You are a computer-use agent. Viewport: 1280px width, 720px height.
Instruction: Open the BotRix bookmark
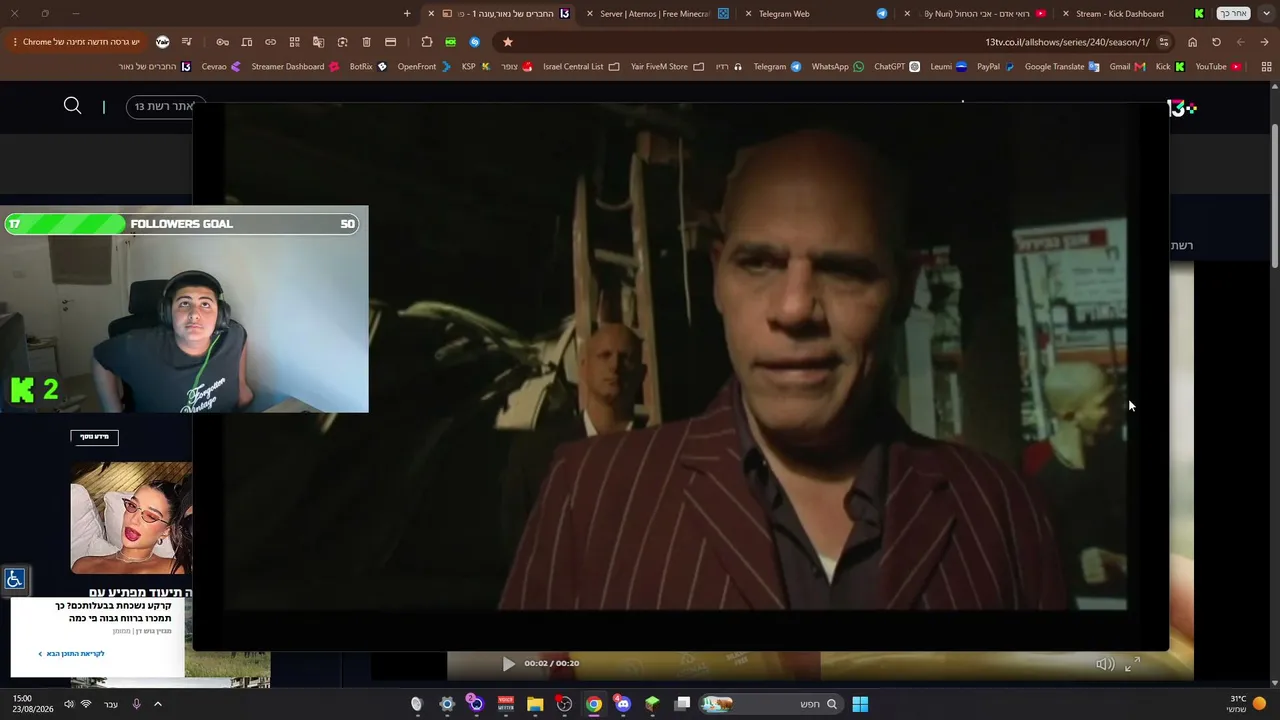point(368,67)
